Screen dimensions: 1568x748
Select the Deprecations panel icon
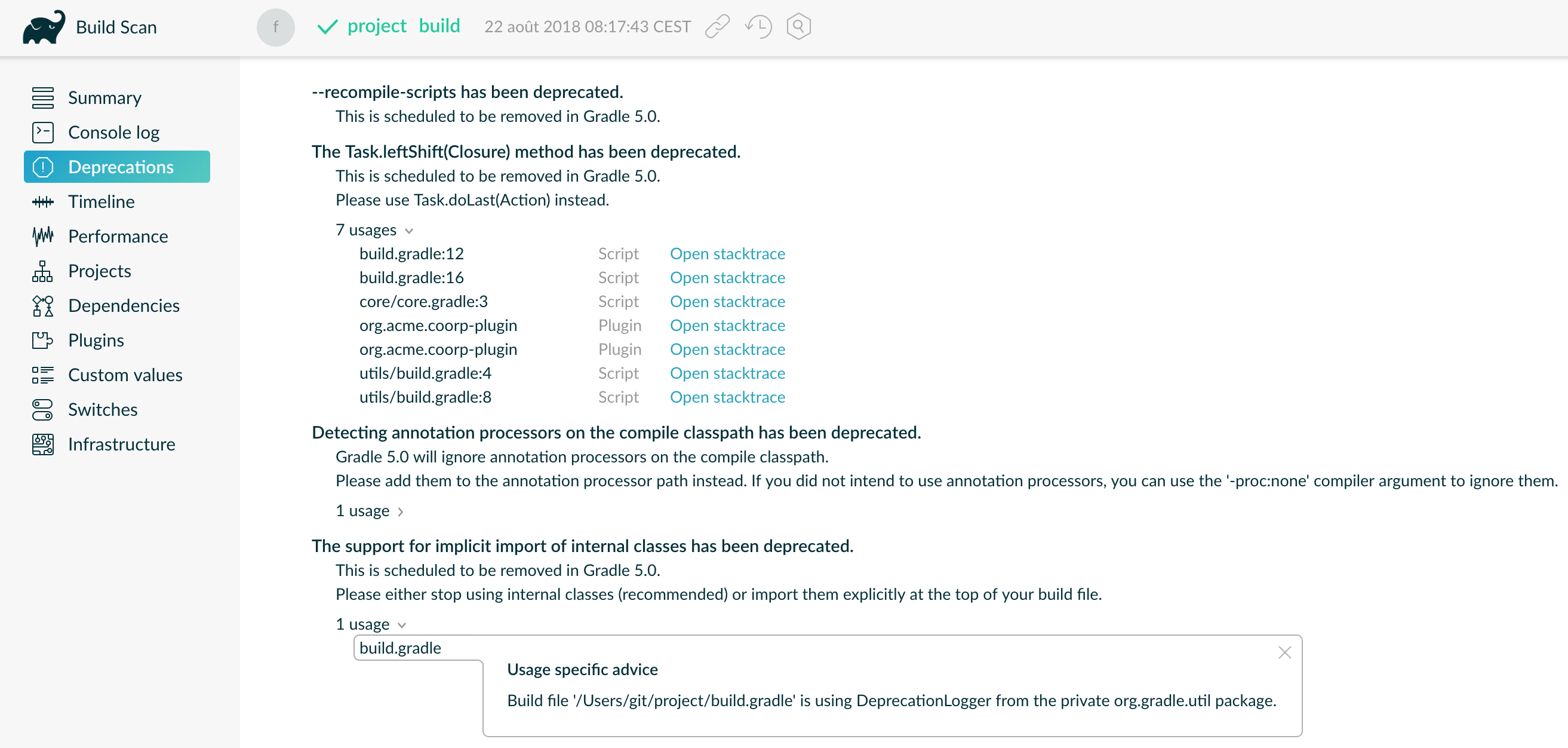click(x=43, y=167)
